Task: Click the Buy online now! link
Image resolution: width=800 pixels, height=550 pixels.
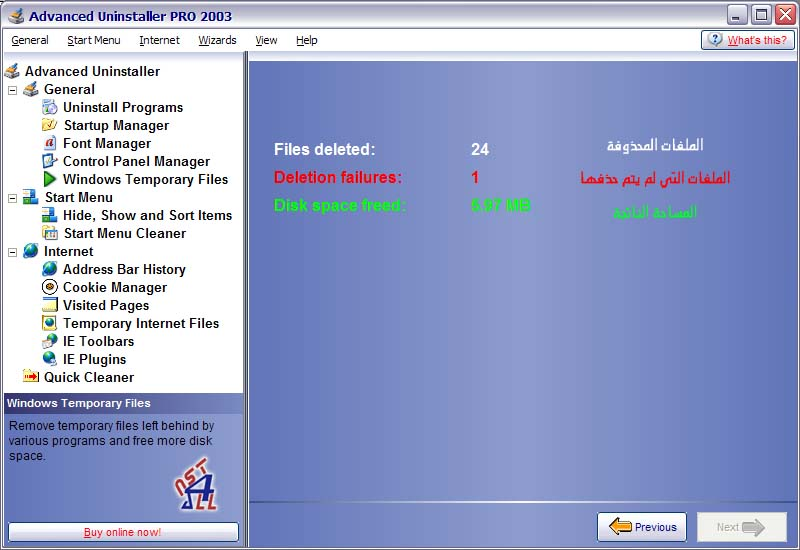Action: pyautogui.click(x=123, y=532)
